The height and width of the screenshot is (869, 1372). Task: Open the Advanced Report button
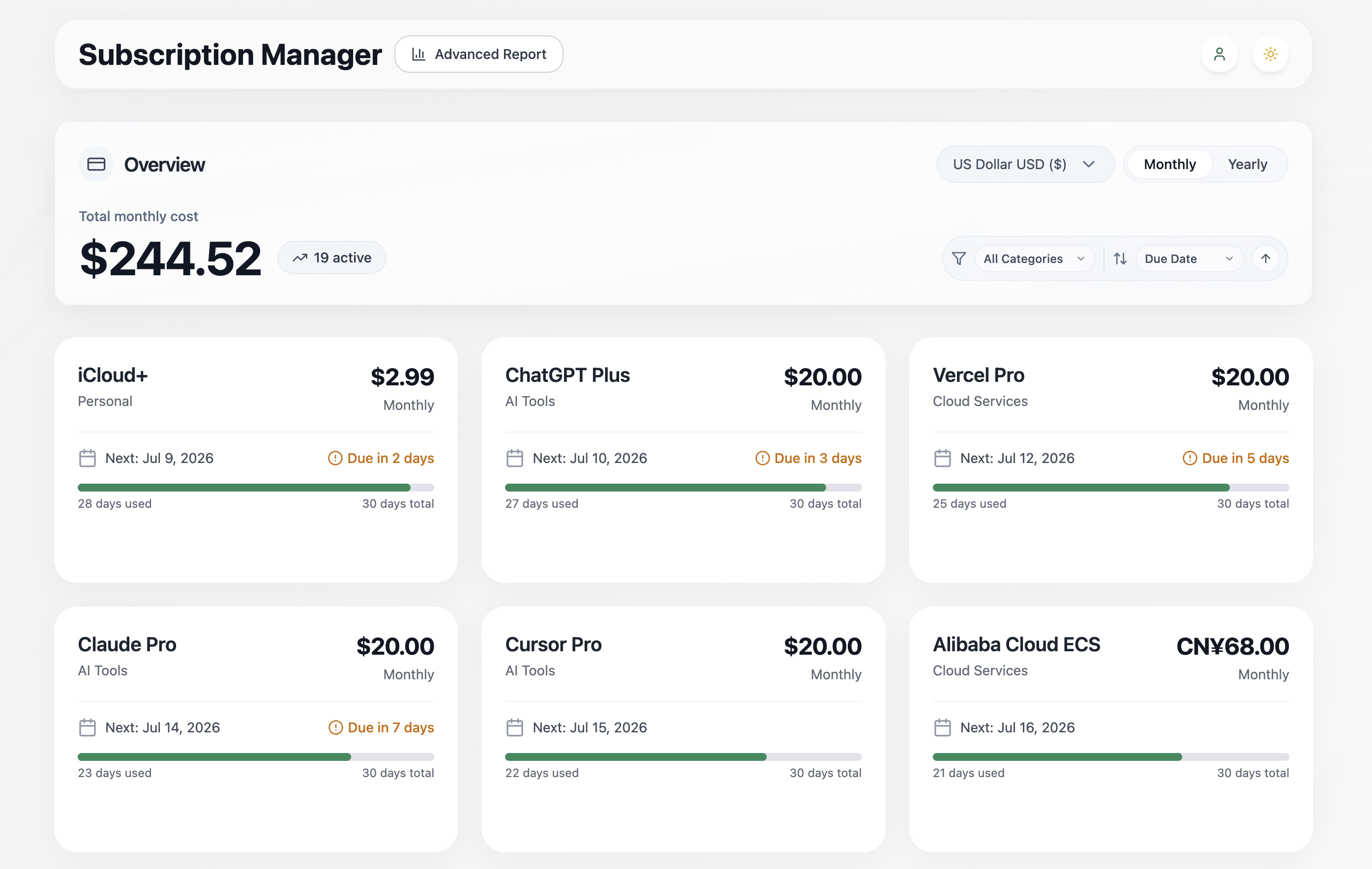[x=478, y=54]
